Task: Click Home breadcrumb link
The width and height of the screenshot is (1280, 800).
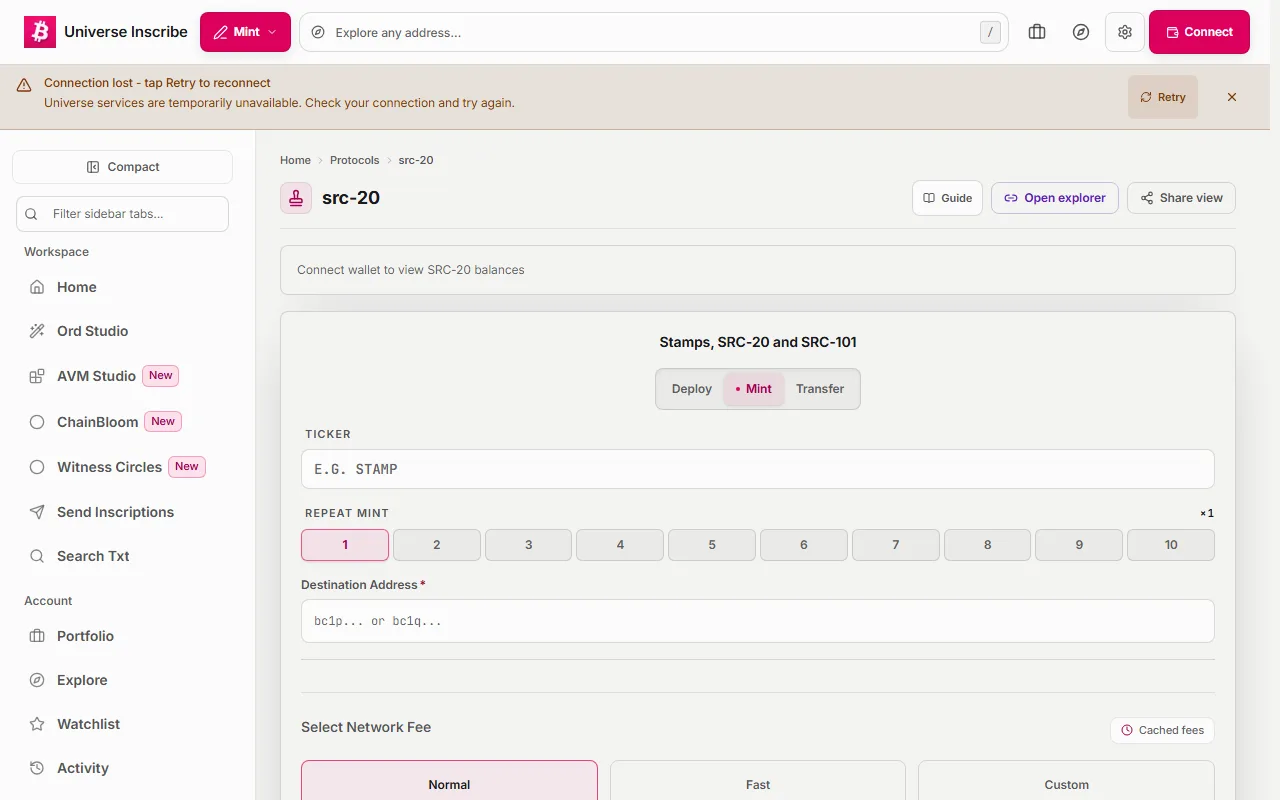Action: tap(295, 160)
